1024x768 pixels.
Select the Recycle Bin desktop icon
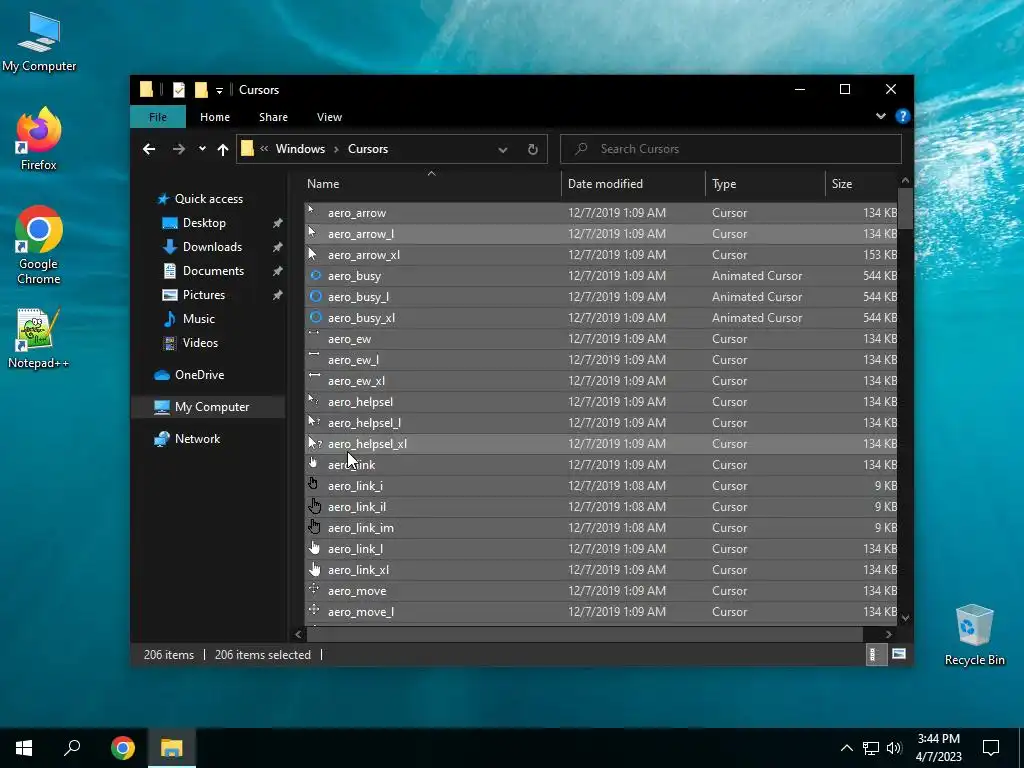click(974, 635)
